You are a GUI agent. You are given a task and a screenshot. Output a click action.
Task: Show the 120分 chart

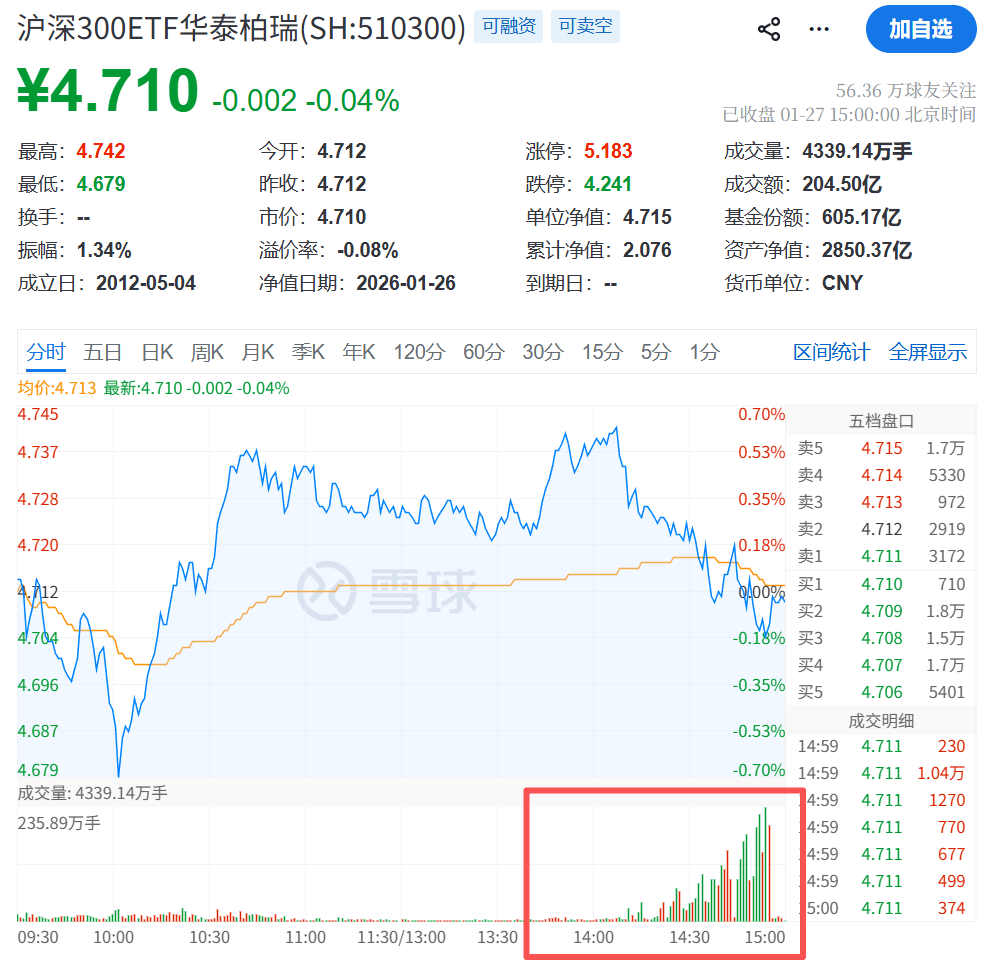(418, 352)
